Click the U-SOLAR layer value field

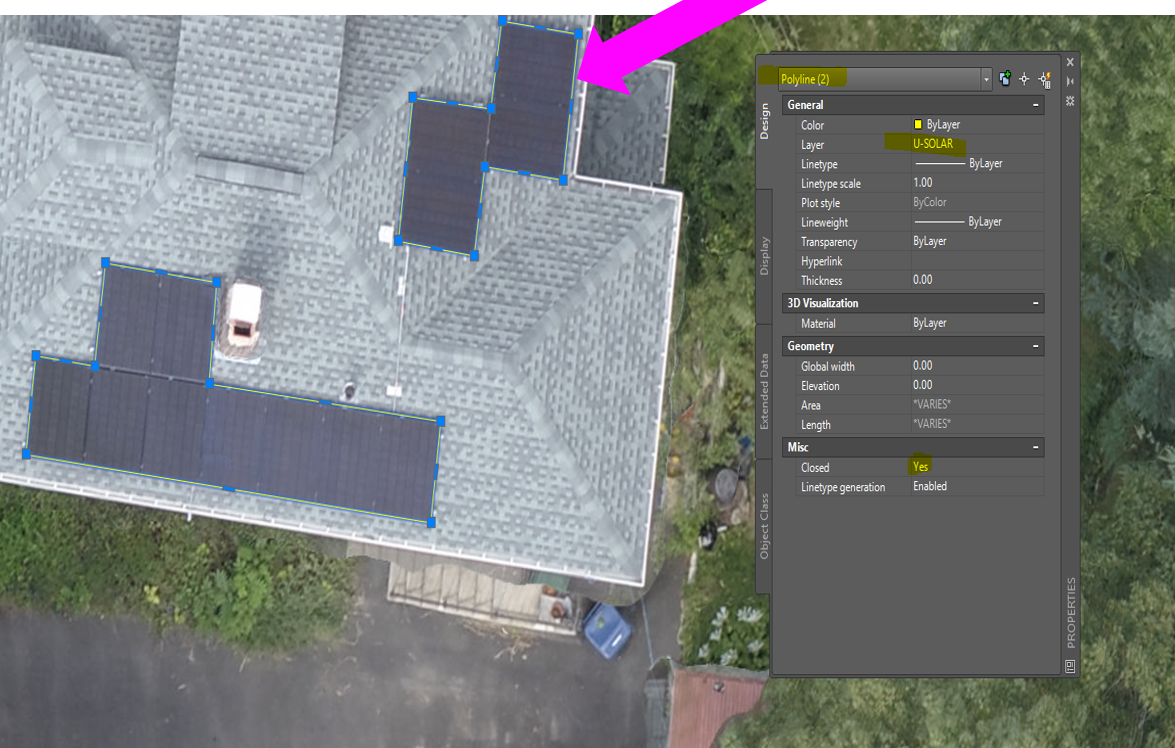[975, 144]
